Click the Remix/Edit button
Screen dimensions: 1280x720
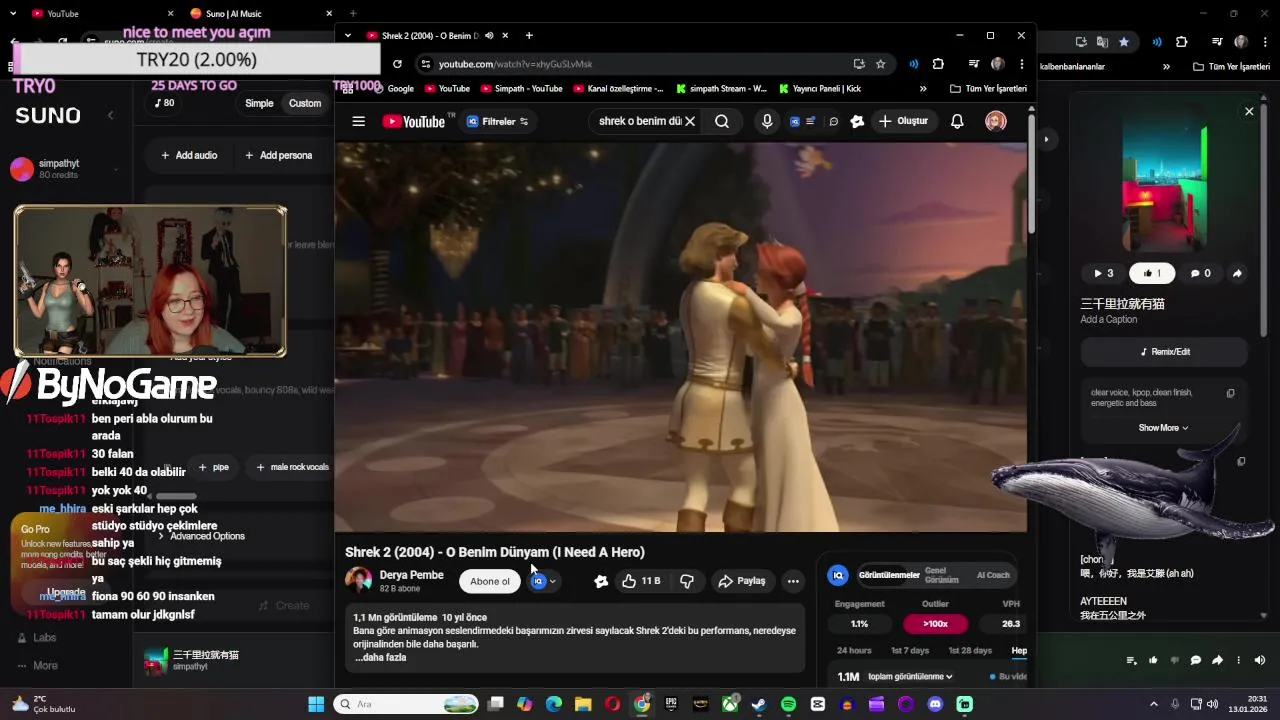(x=1164, y=352)
